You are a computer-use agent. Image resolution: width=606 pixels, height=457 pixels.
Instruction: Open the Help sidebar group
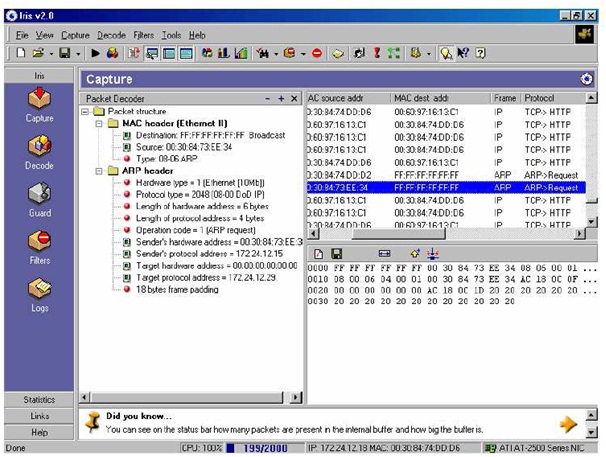39,432
